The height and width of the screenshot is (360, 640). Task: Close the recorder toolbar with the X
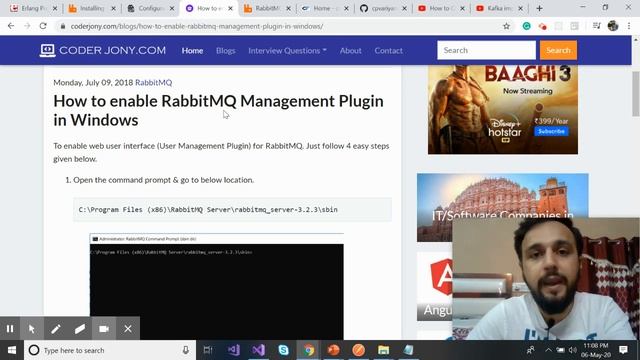point(128,329)
